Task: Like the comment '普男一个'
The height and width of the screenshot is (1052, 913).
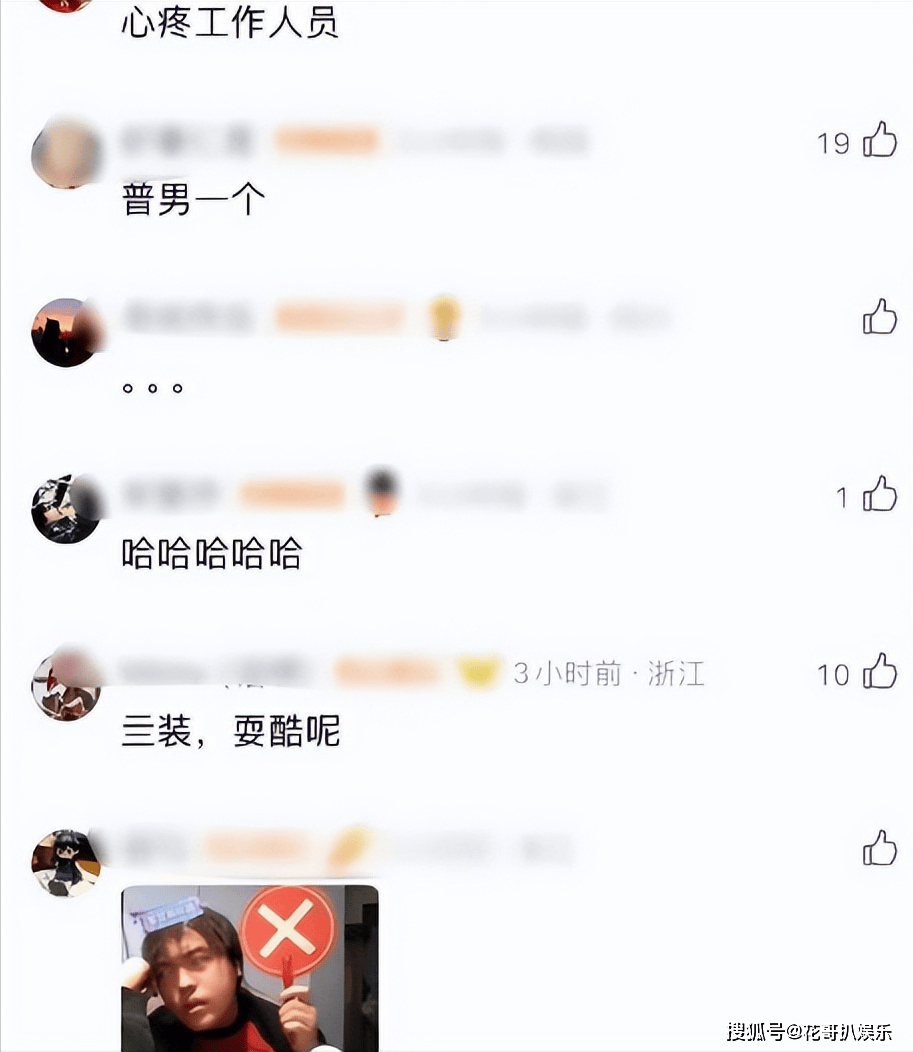Action: [x=879, y=140]
